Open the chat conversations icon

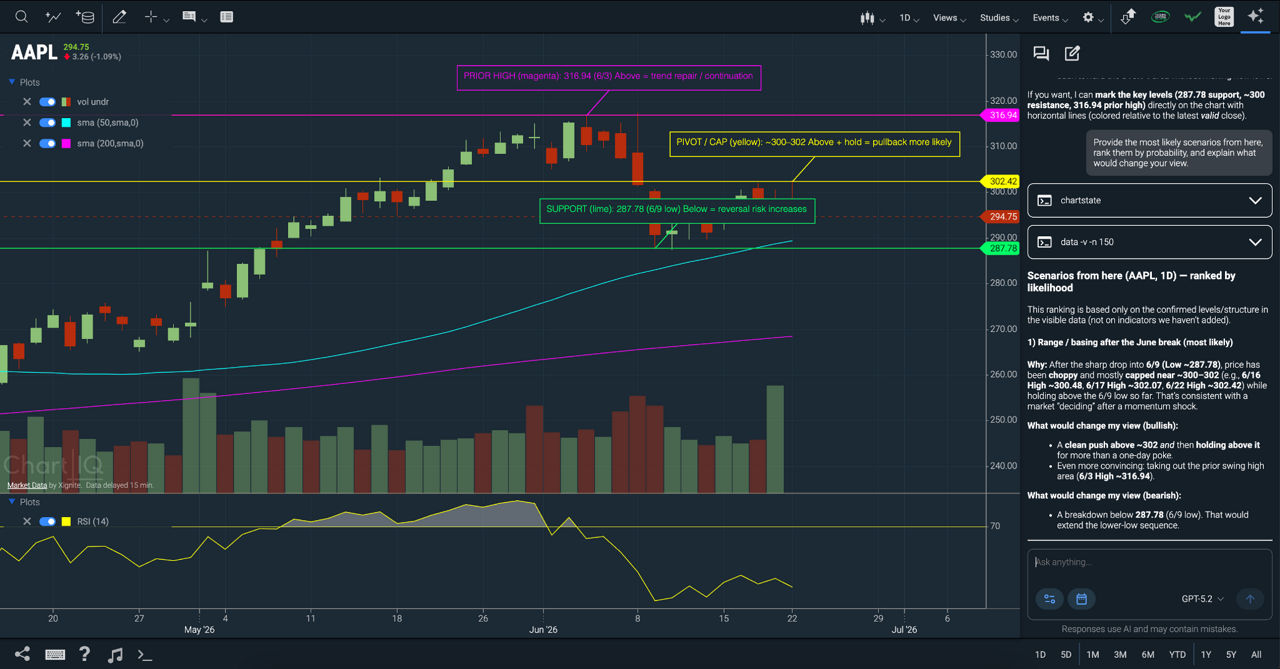pyautogui.click(x=1041, y=54)
